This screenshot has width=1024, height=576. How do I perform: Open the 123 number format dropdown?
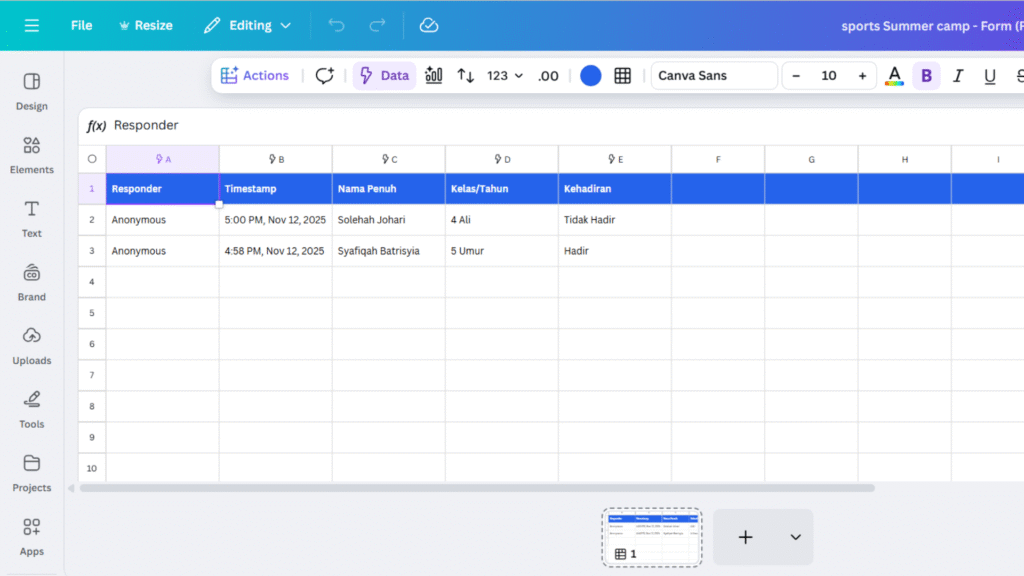505,75
